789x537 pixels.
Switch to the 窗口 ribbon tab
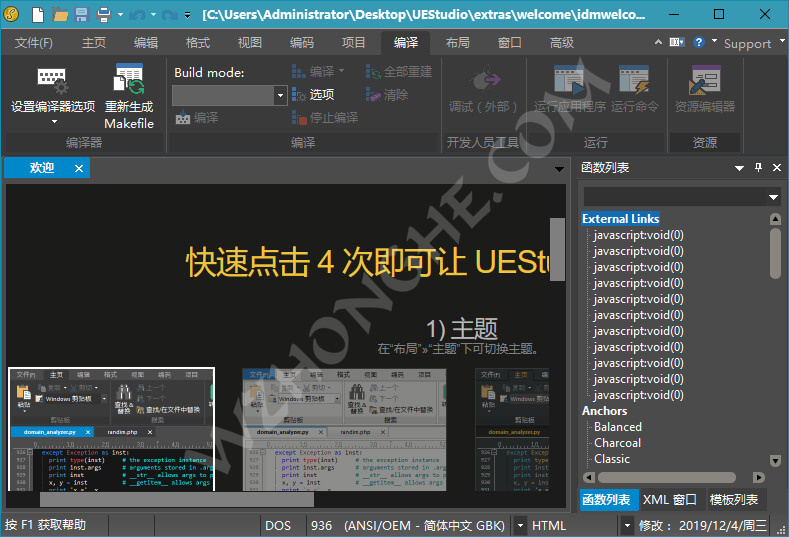510,43
